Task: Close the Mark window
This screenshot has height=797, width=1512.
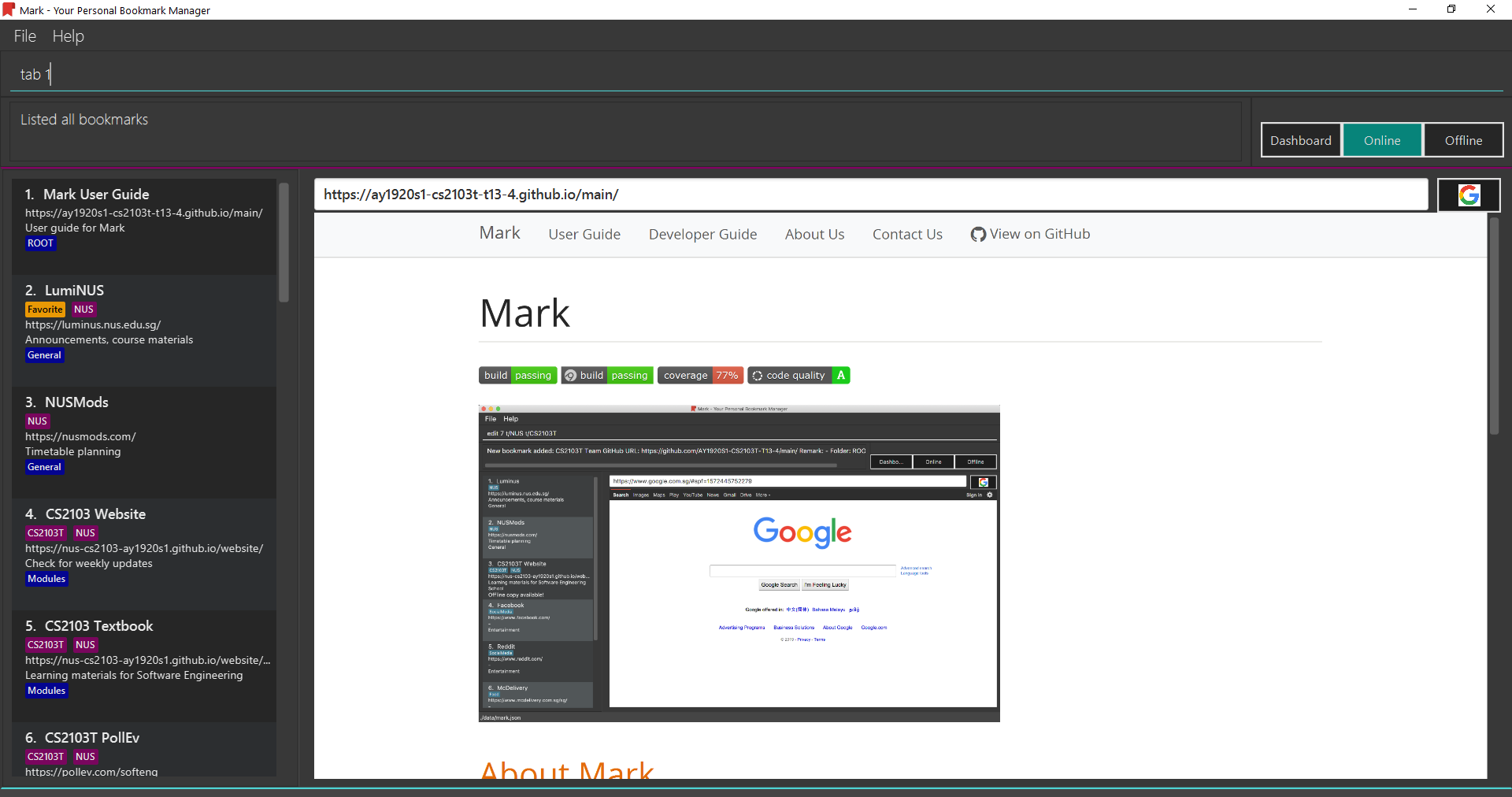Action: [1491, 9]
